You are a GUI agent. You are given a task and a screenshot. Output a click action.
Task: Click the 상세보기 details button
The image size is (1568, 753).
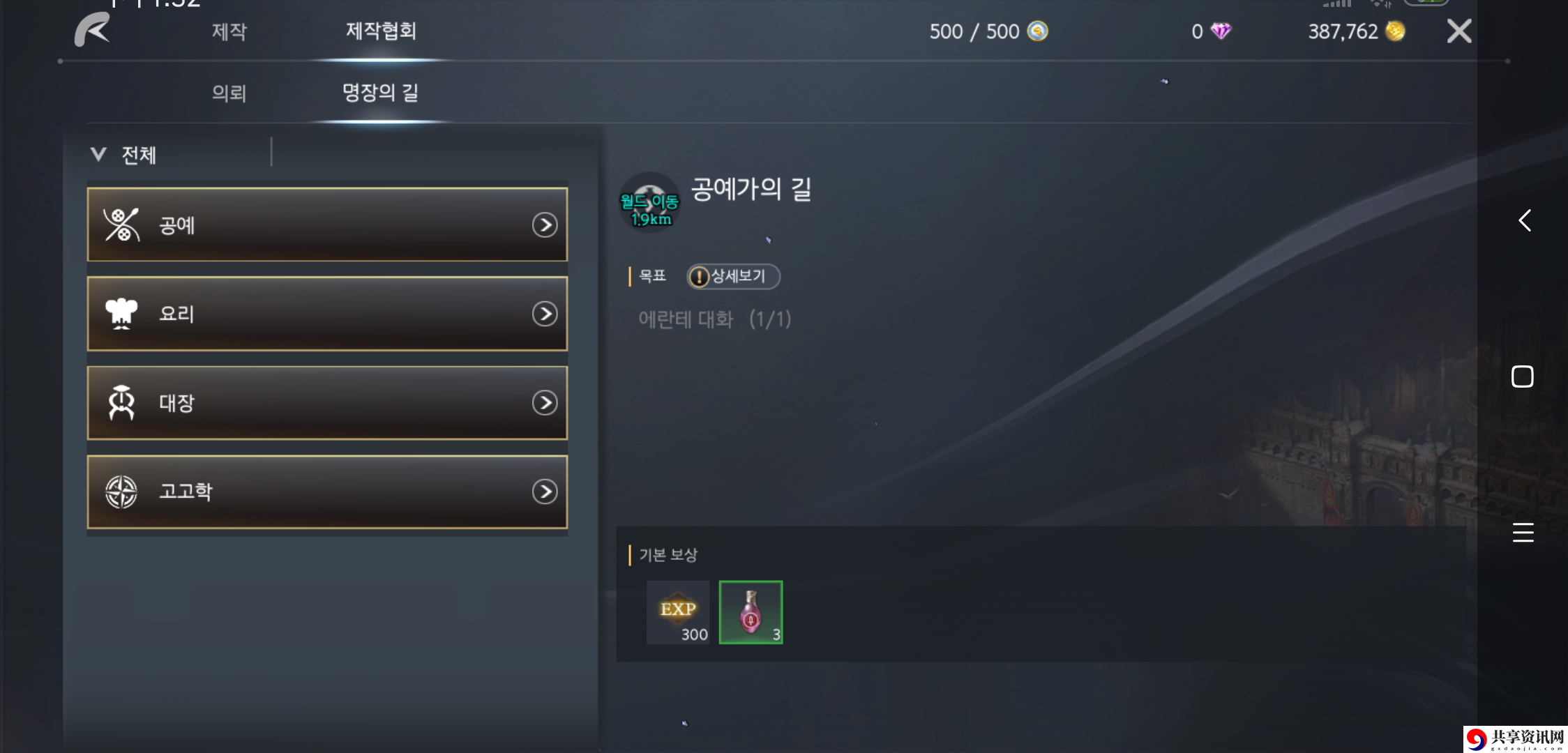coord(733,277)
